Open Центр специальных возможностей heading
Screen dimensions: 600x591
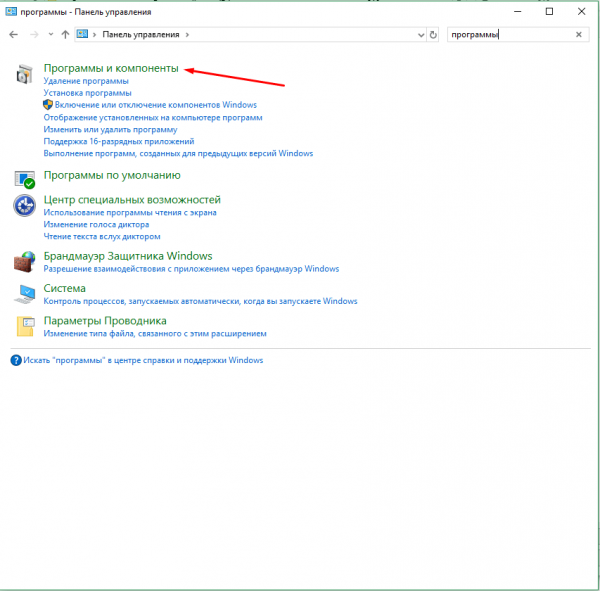pos(132,200)
